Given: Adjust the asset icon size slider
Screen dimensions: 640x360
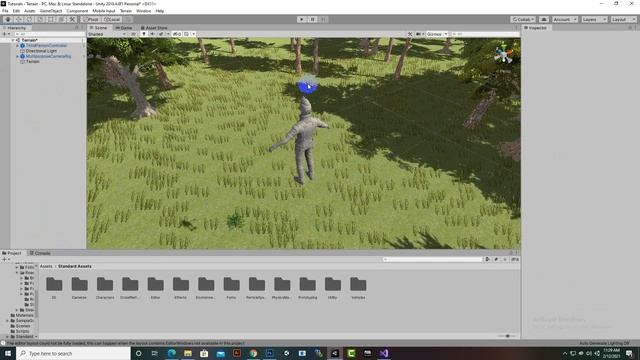Looking at the screenshot, I should click(507, 336).
